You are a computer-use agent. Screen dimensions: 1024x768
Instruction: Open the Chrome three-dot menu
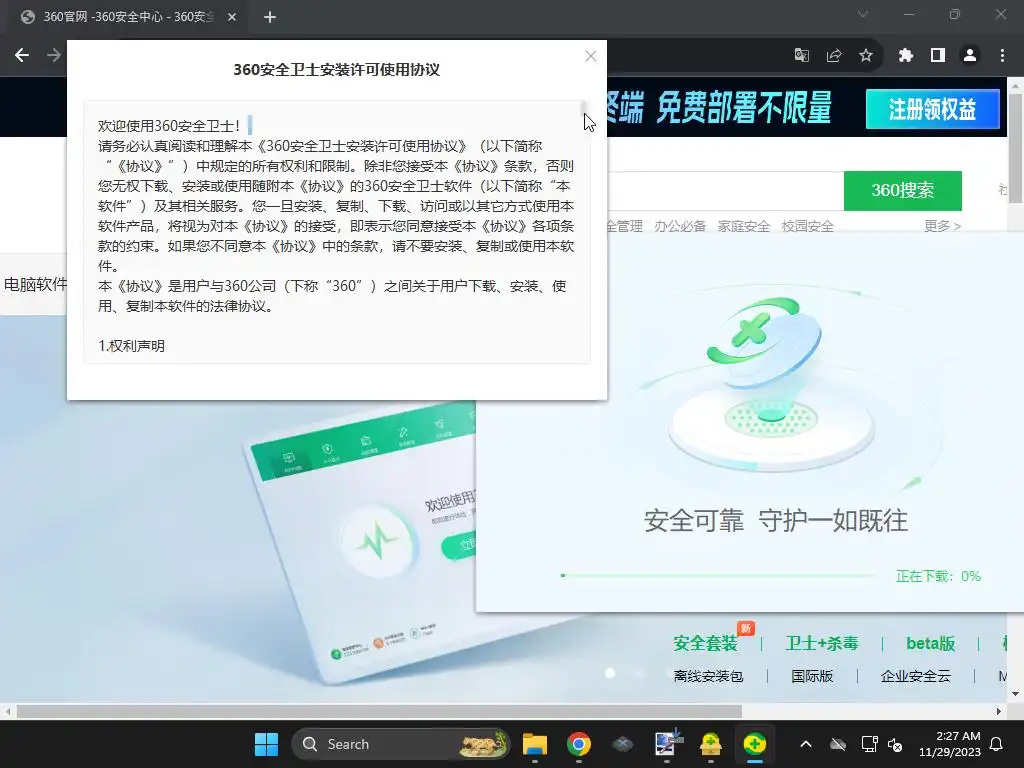pos(1002,56)
